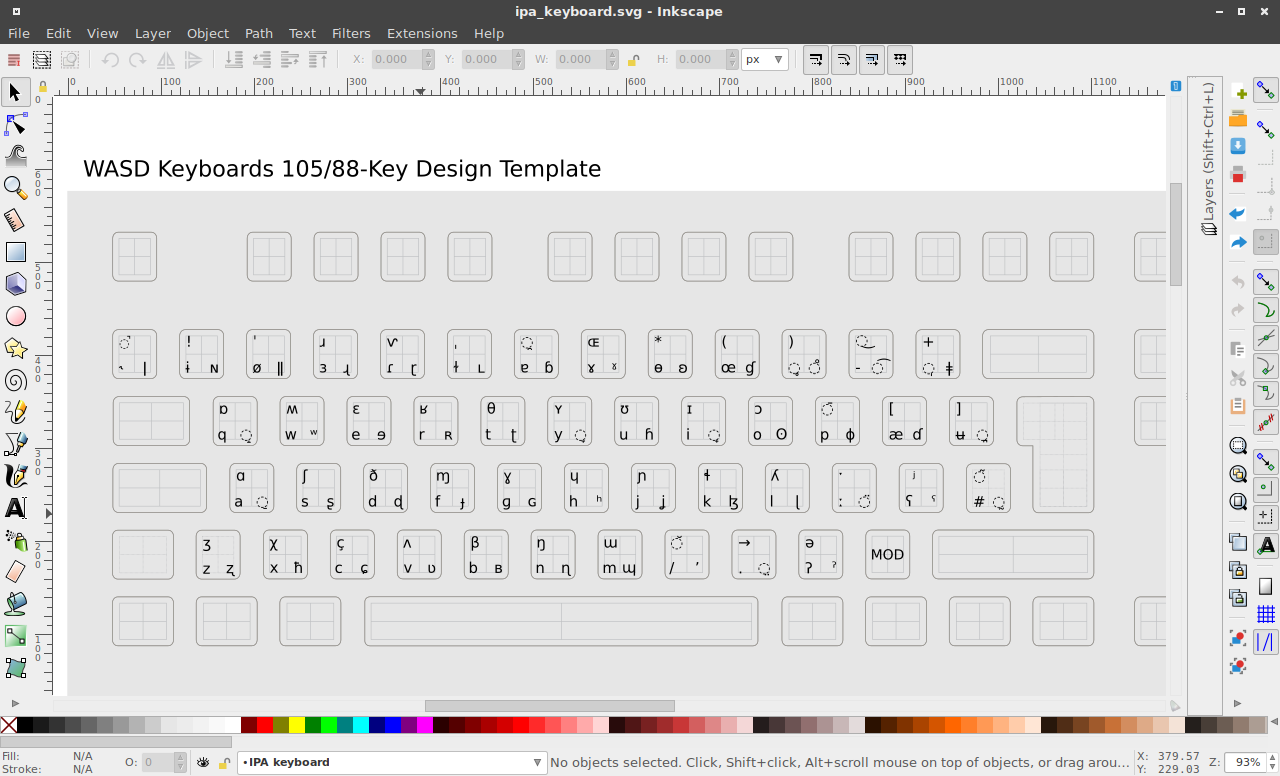
Task: Select the Zoom magnifier tool
Action: (15, 188)
